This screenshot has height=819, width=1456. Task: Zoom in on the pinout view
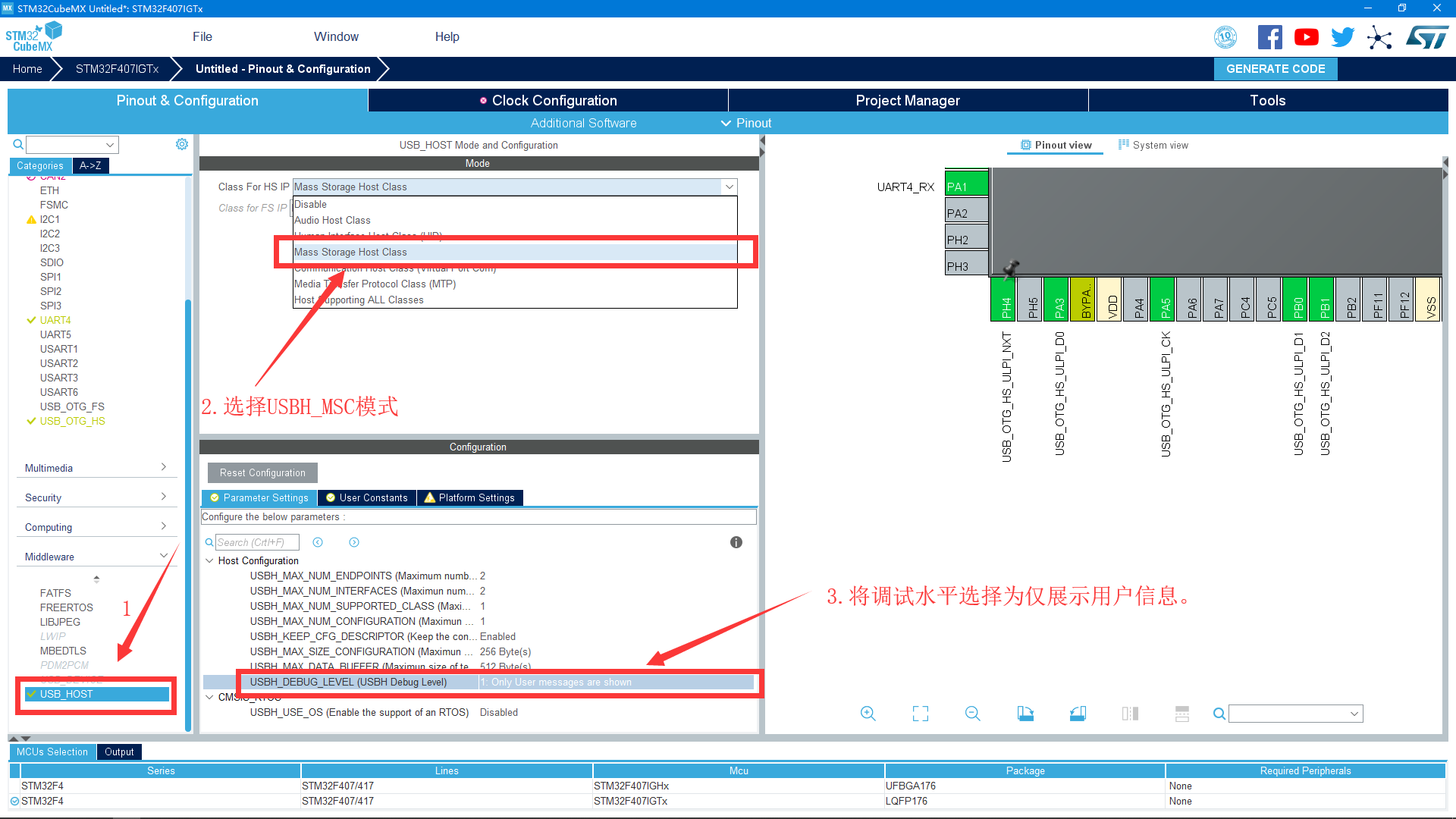(x=868, y=714)
